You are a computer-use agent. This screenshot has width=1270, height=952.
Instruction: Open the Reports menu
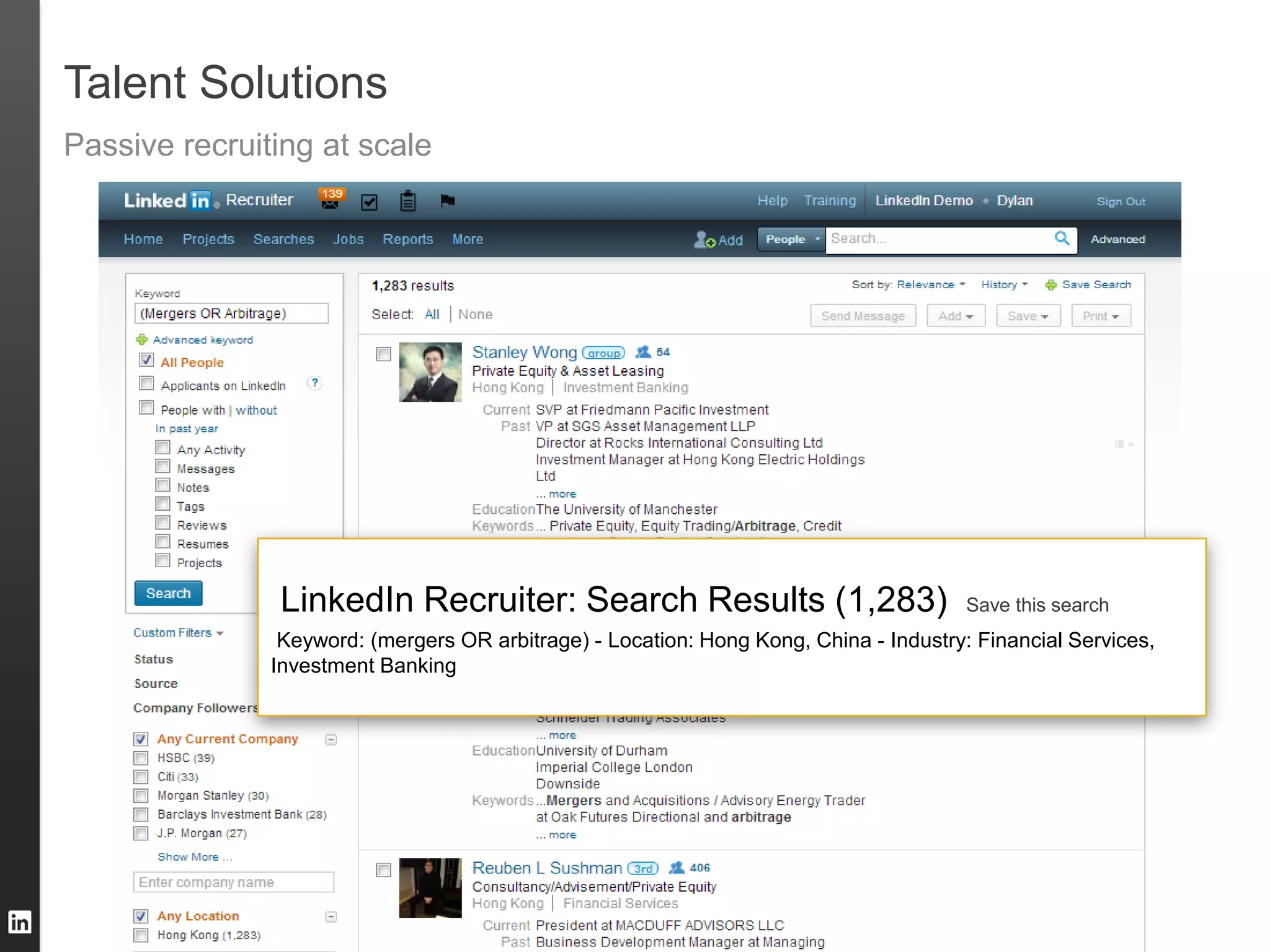coord(408,239)
